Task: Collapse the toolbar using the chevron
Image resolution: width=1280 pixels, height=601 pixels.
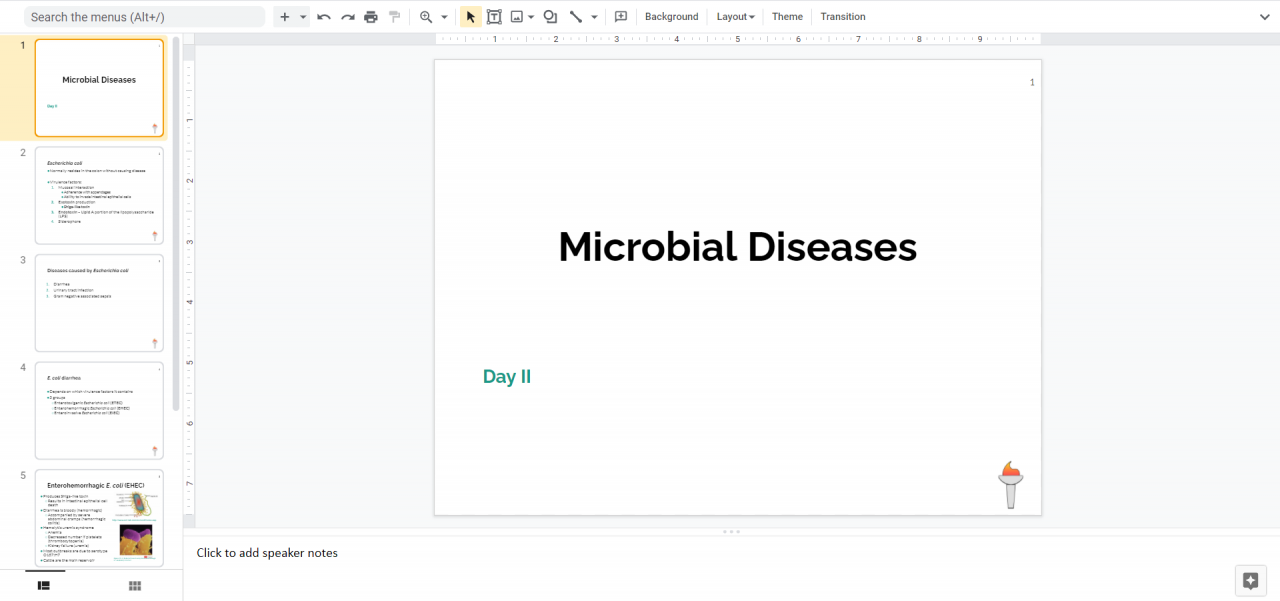Action: pos(1265,17)
